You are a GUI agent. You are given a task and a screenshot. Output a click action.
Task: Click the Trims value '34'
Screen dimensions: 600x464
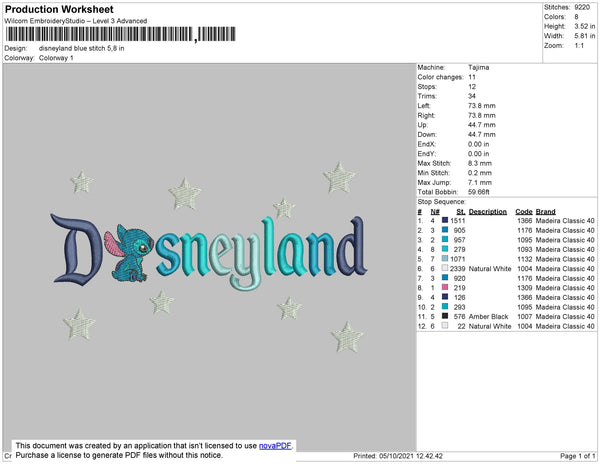472,96
